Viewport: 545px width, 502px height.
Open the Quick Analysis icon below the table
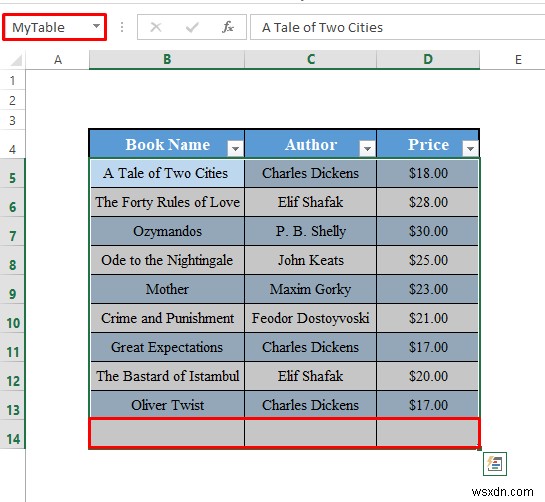click(x=495, y=464)
